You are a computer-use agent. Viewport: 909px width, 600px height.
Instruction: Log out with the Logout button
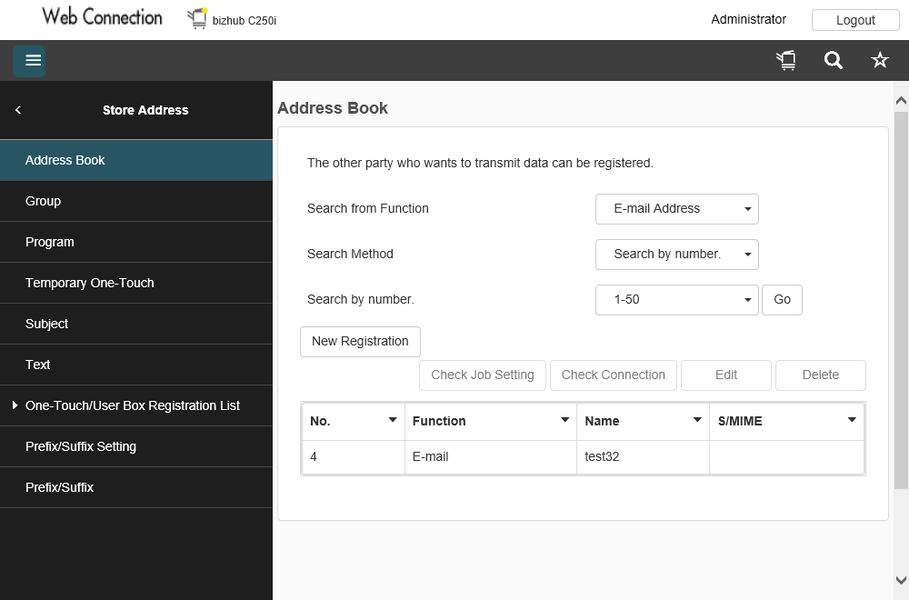[x=855, y=20]
